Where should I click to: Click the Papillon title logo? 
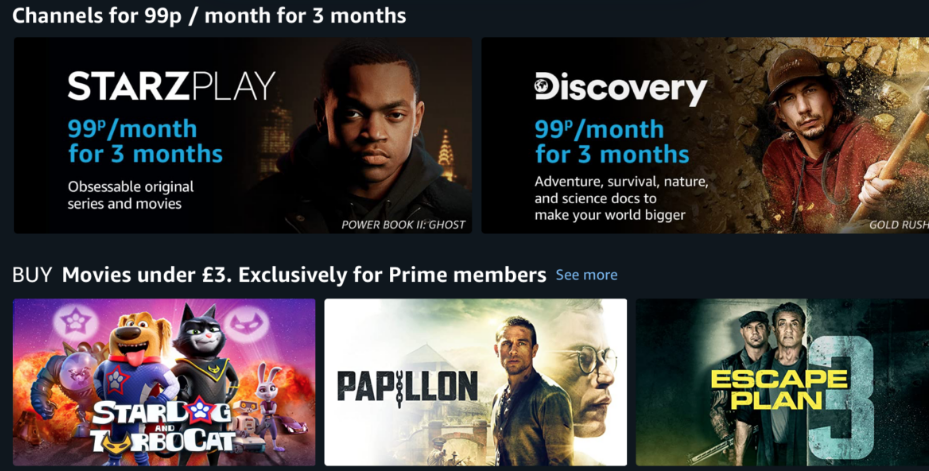click(407, 386)
